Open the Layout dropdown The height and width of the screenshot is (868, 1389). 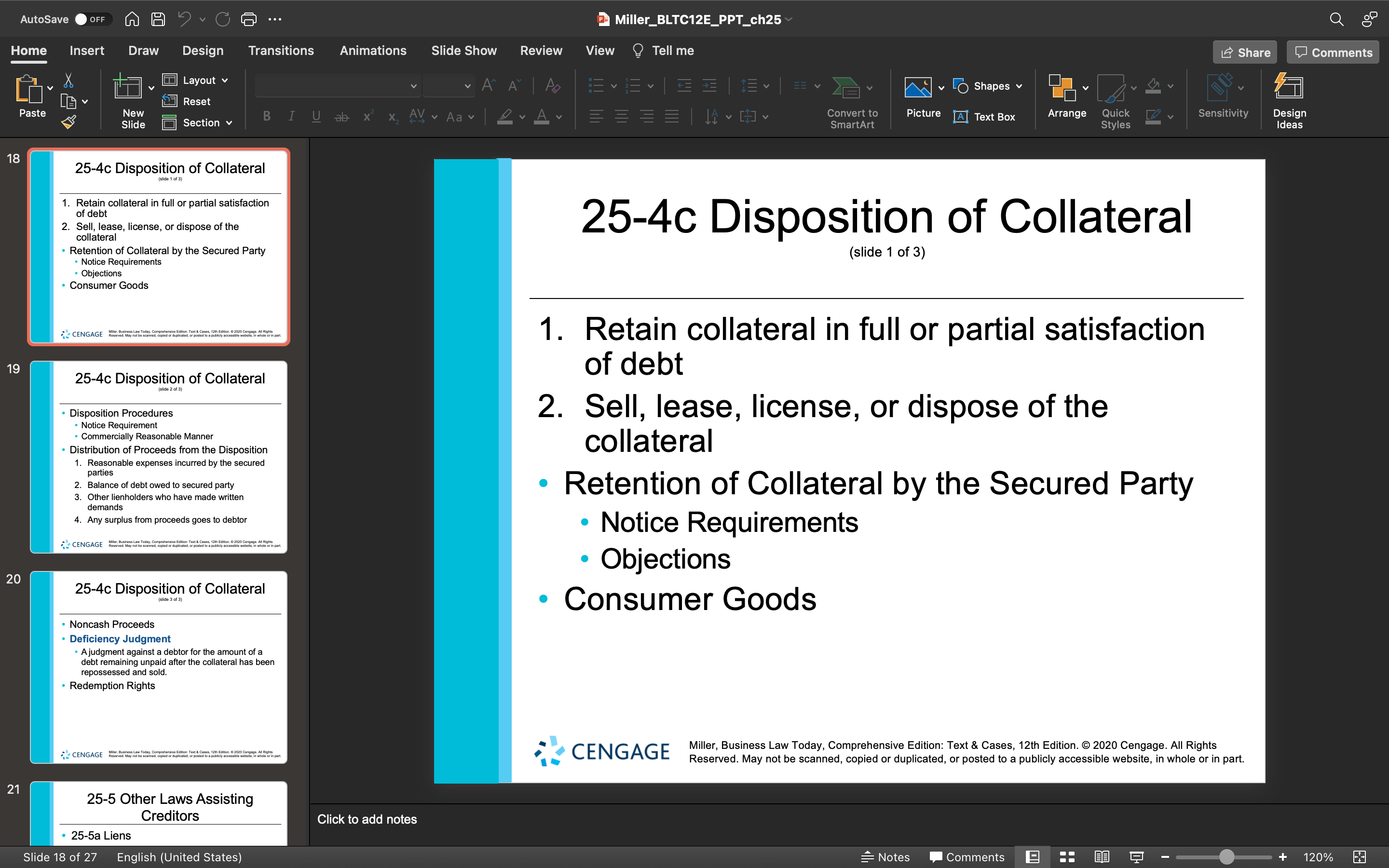195,80
